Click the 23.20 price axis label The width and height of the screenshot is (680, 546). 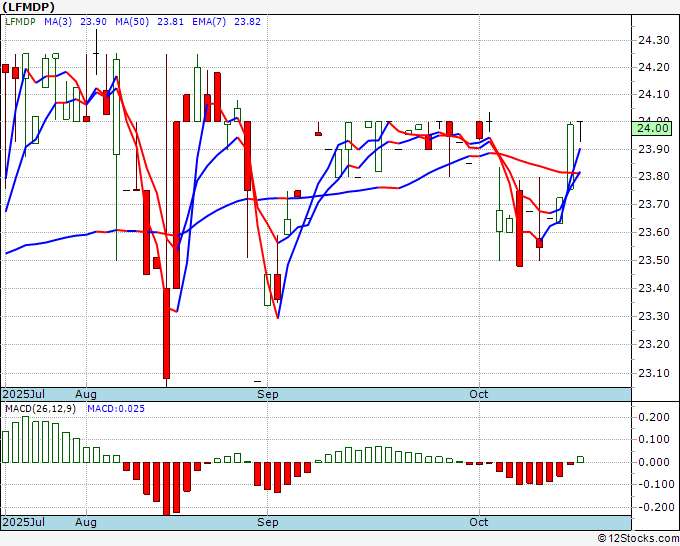pos(654,344)
